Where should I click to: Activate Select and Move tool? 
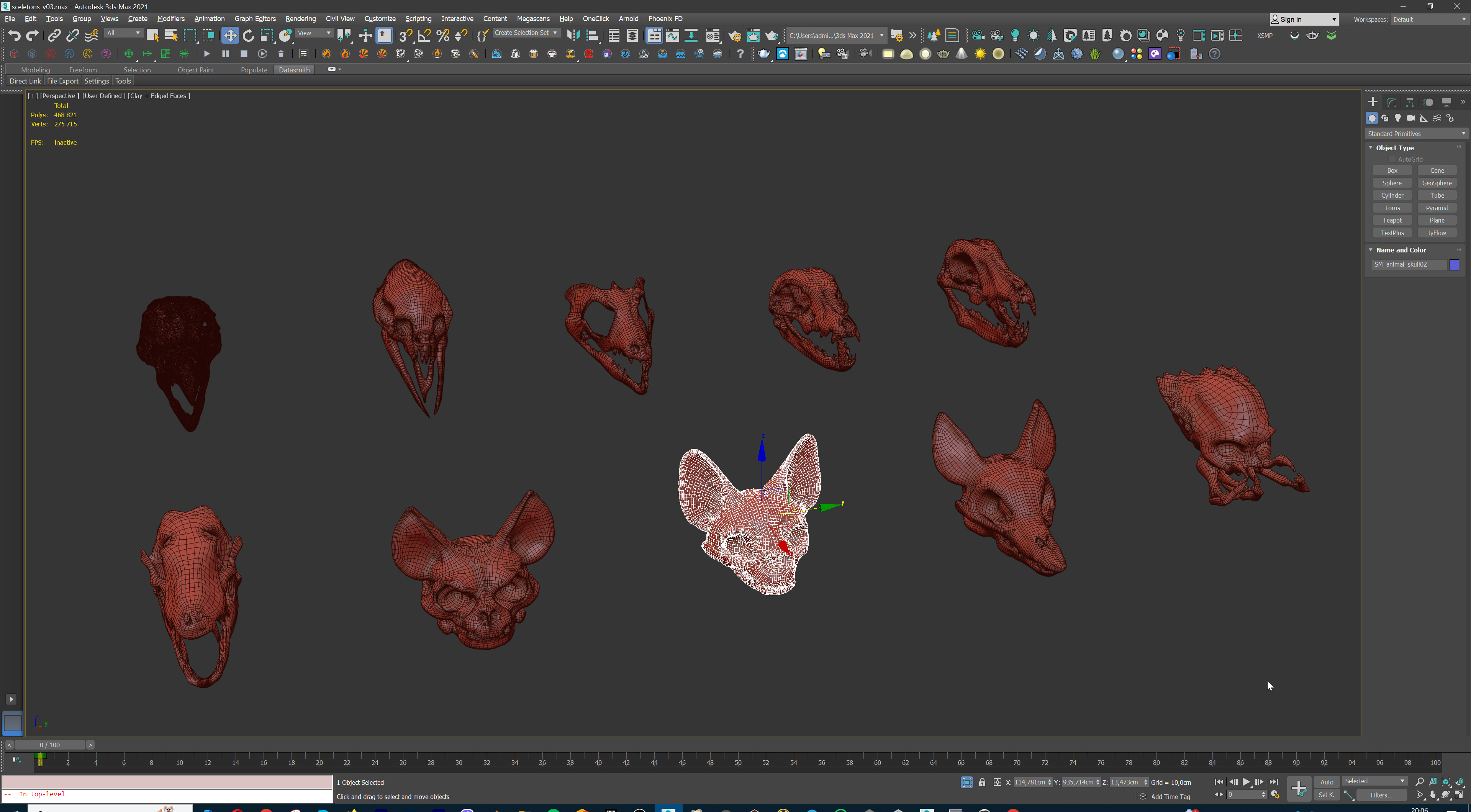pyautogui.click(x=229, y=35)
